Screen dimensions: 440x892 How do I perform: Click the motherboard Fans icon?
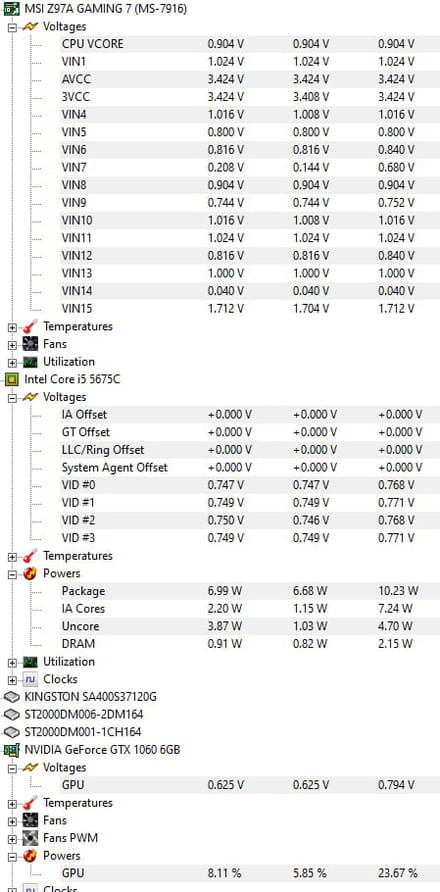(30, 344)
